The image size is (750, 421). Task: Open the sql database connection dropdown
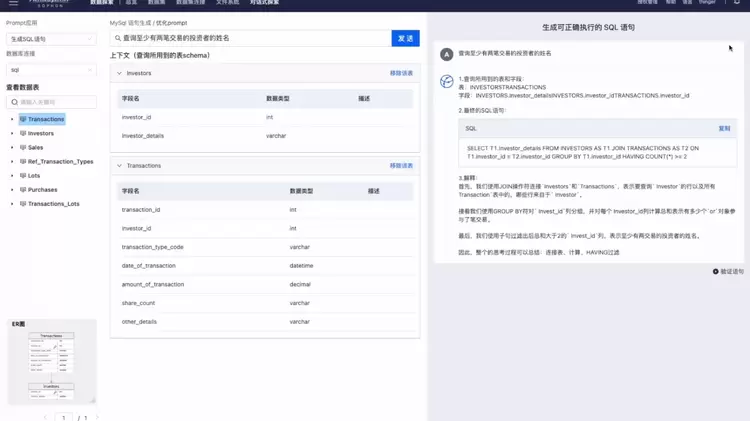[x=51, y=70]
